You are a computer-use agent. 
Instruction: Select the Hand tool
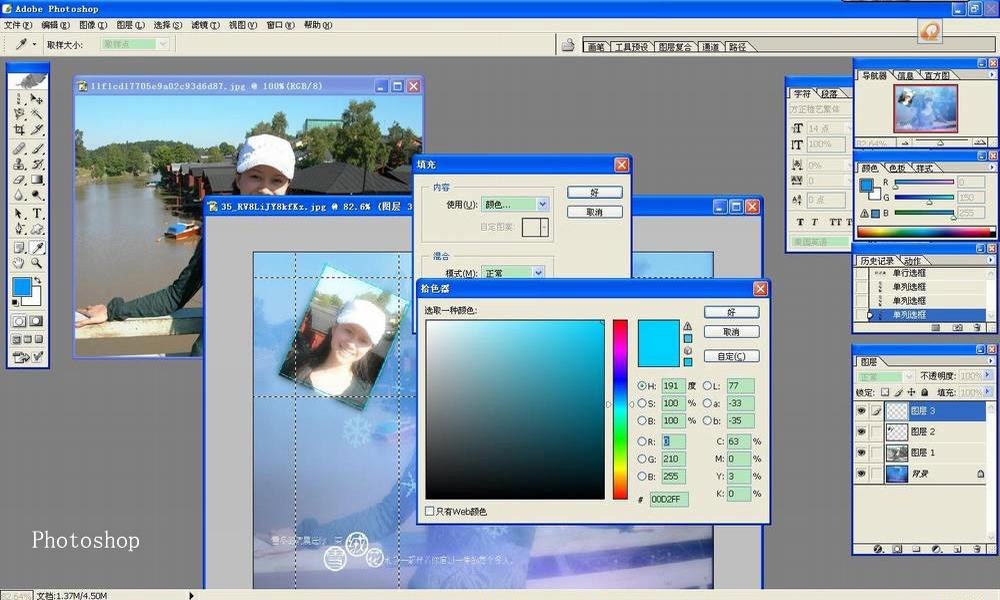(20, 263)
